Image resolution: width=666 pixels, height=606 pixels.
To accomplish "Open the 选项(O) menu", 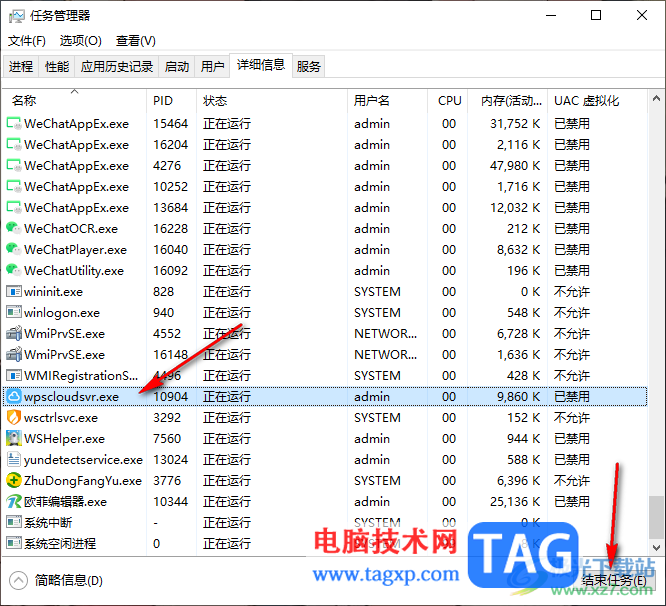I will [x=80, y=41].
